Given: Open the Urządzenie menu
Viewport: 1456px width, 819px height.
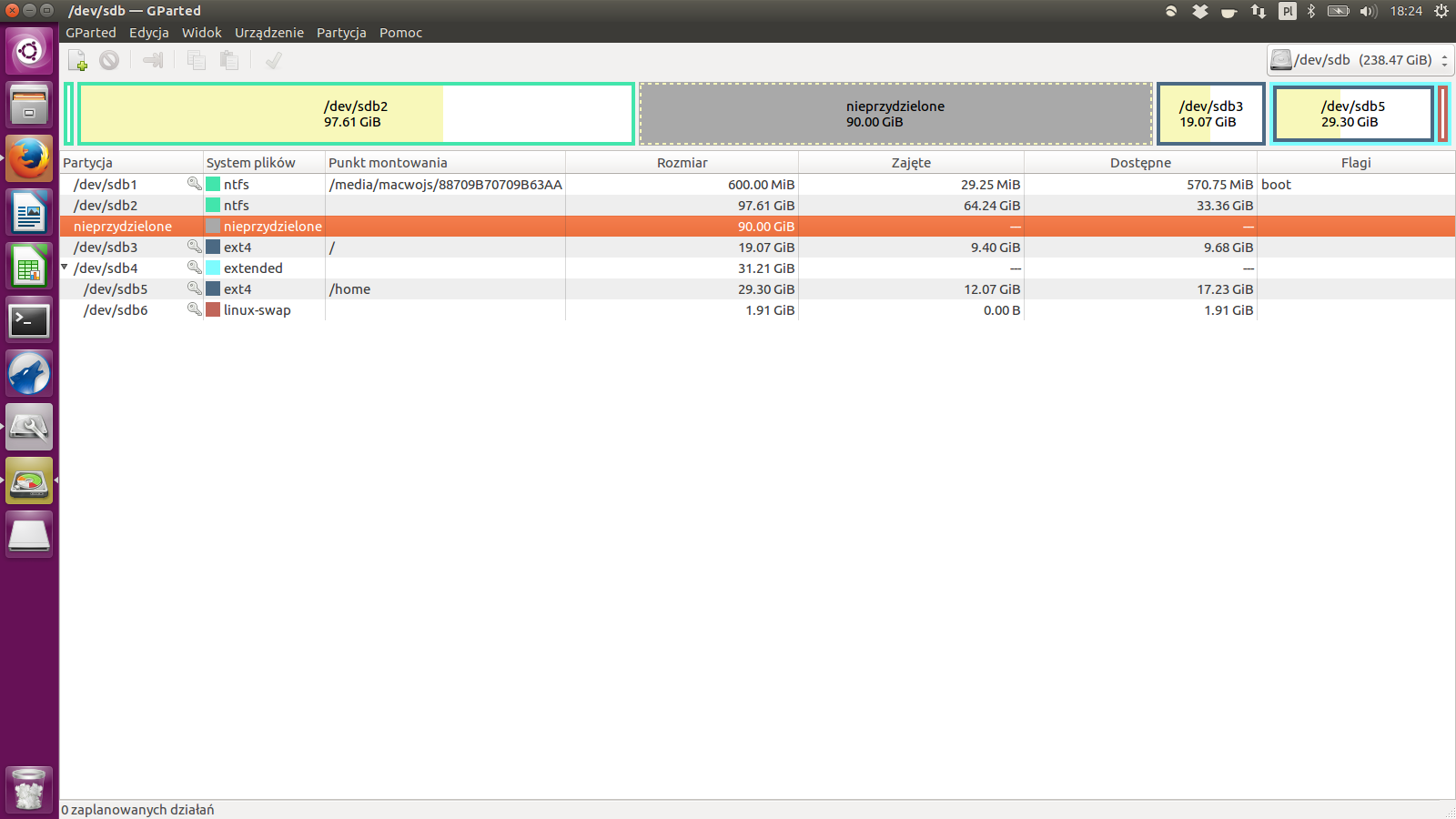Looking at the screenshot, I should (x=269, y=33).
